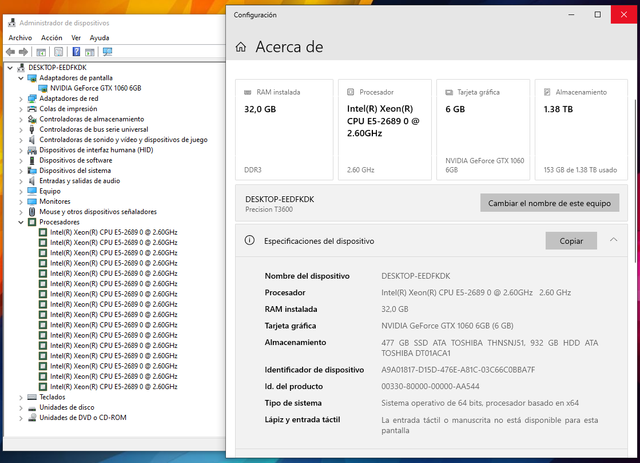Expand Dispositivos de software node
The width and height of the screenshot is (640, 463).
[x=21, y=160]
